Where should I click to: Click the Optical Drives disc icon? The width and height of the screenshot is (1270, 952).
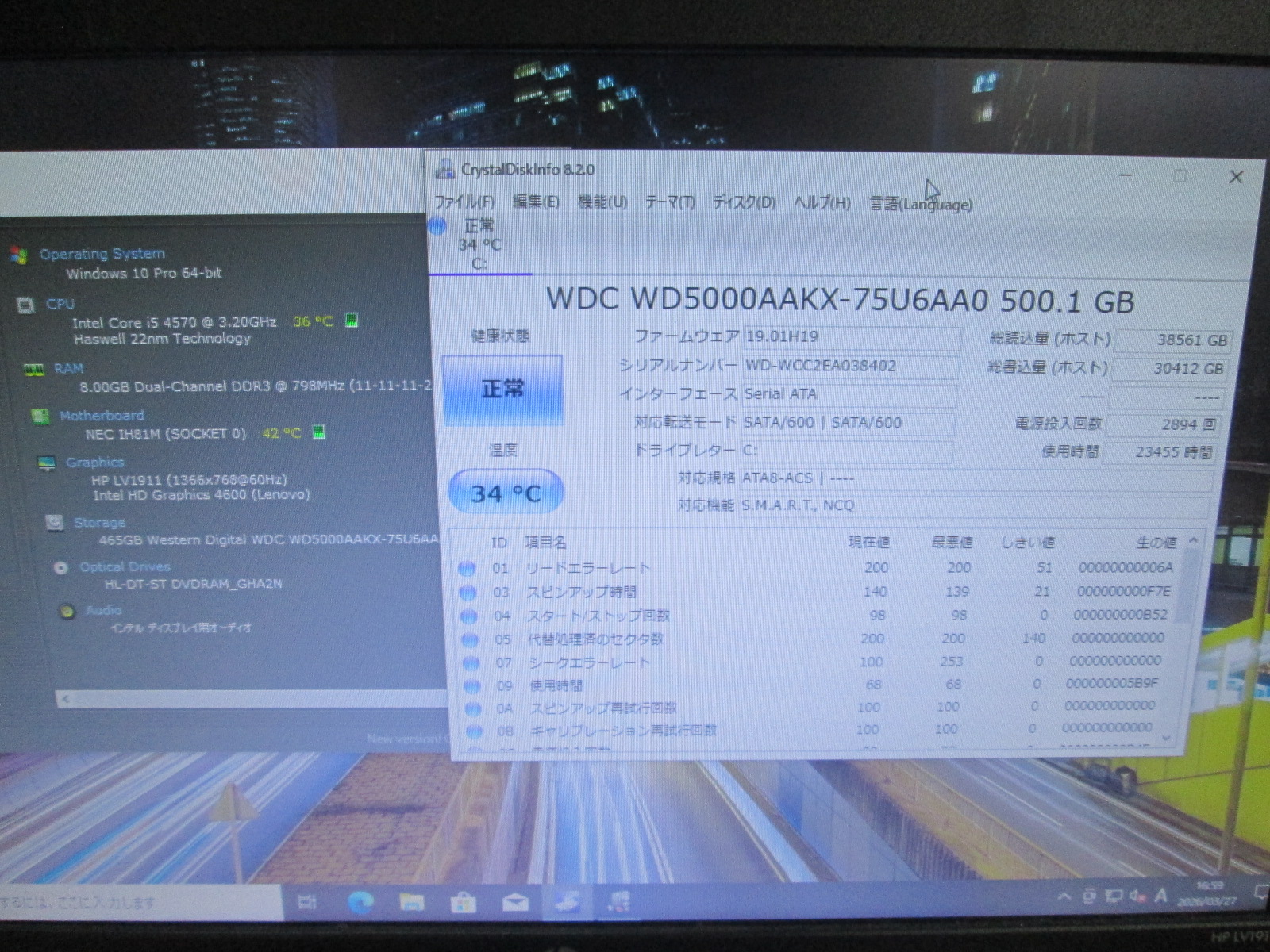[61, 567]
